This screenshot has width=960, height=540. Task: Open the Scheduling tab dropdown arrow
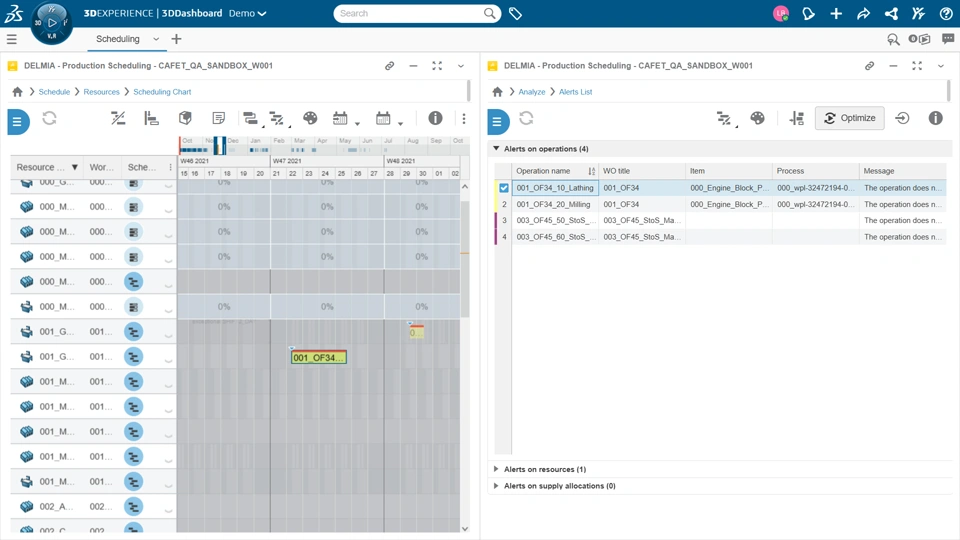tap(156, 39)
